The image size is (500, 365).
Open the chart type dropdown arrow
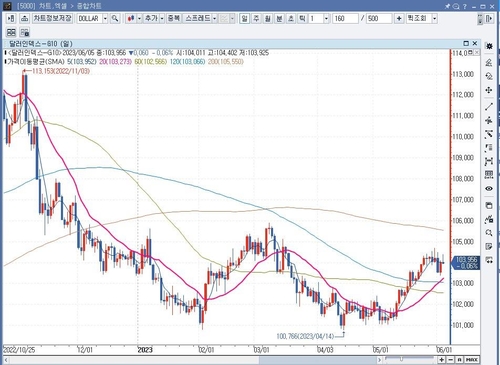[x=139, y=18]
